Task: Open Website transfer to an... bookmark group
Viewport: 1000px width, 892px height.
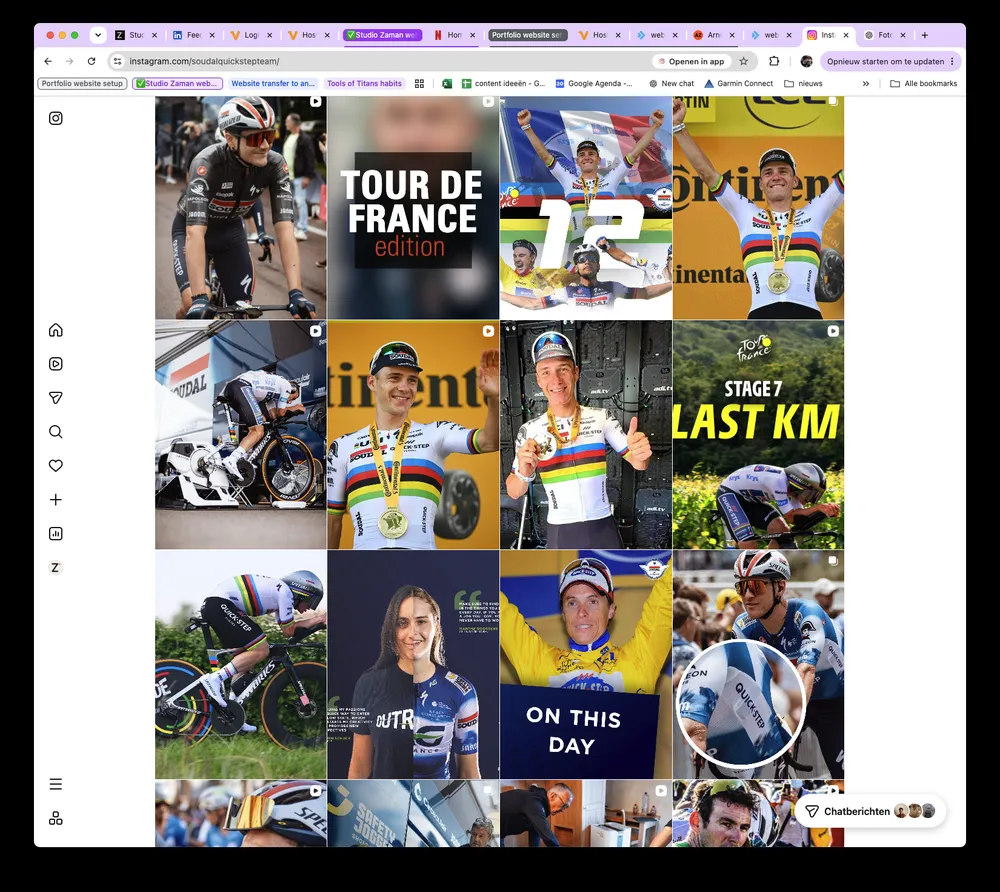Action: [273, 84]
